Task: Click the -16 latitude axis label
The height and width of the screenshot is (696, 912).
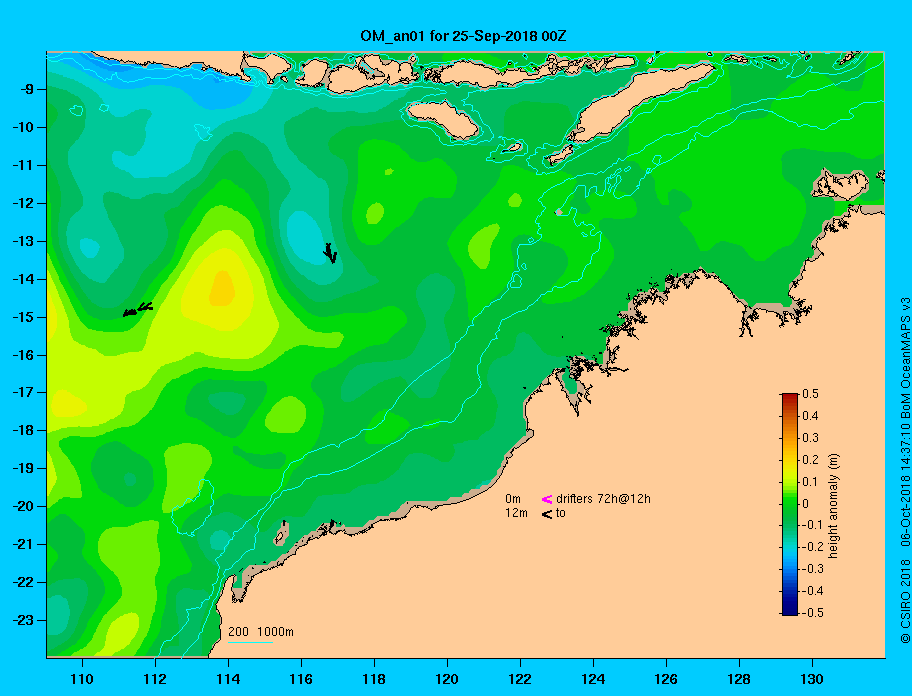Action: tap(23, 355)
